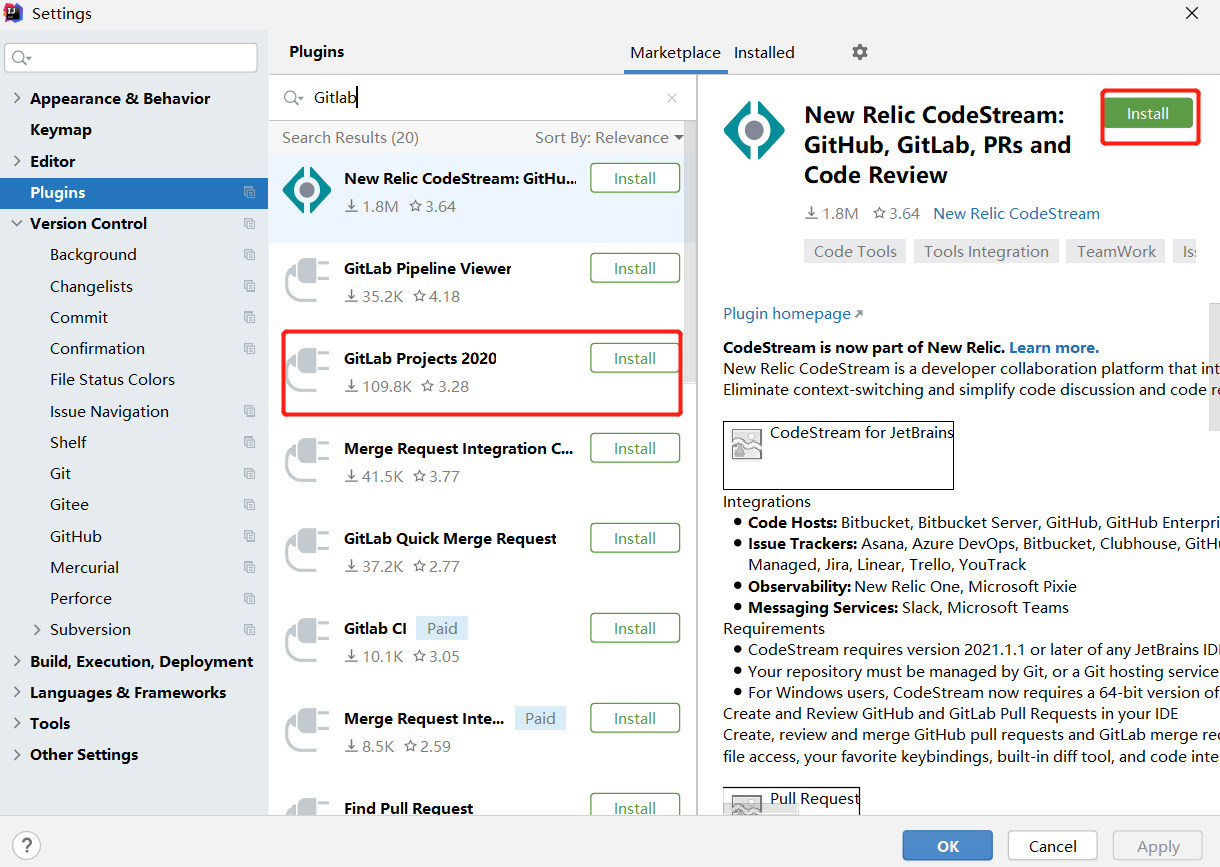Click large CodeStream logo in details
1220x867 pixels.
tap(754, 130)
